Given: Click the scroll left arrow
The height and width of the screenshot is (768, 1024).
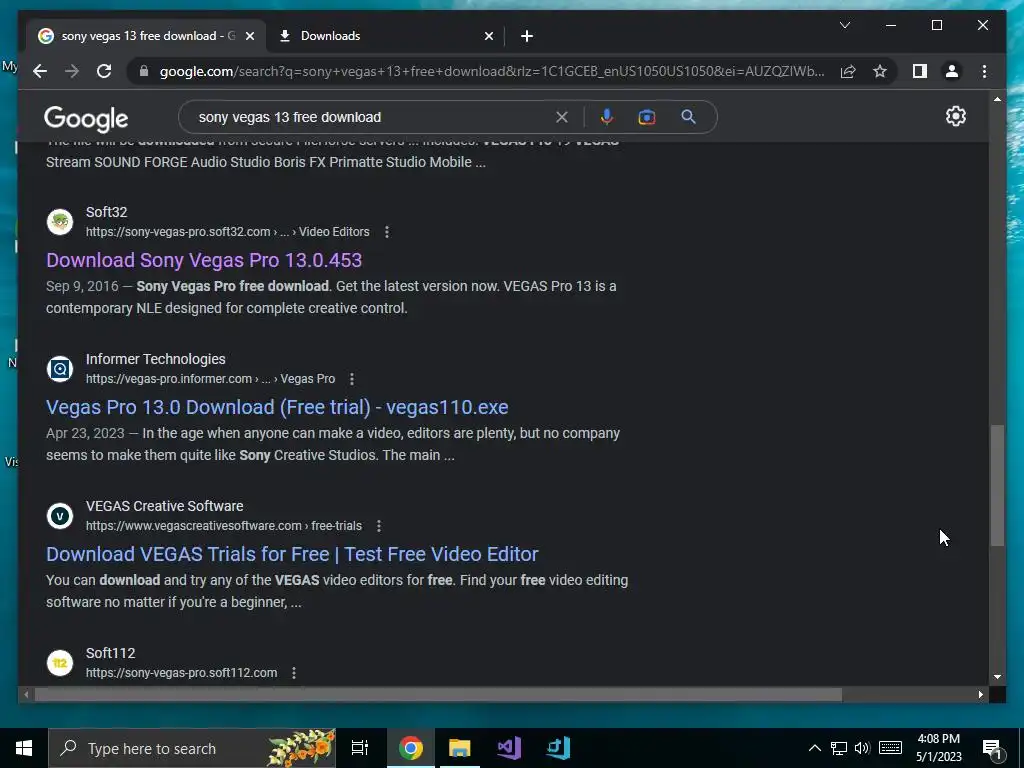Looking at the screenshot, I should 25,695.
